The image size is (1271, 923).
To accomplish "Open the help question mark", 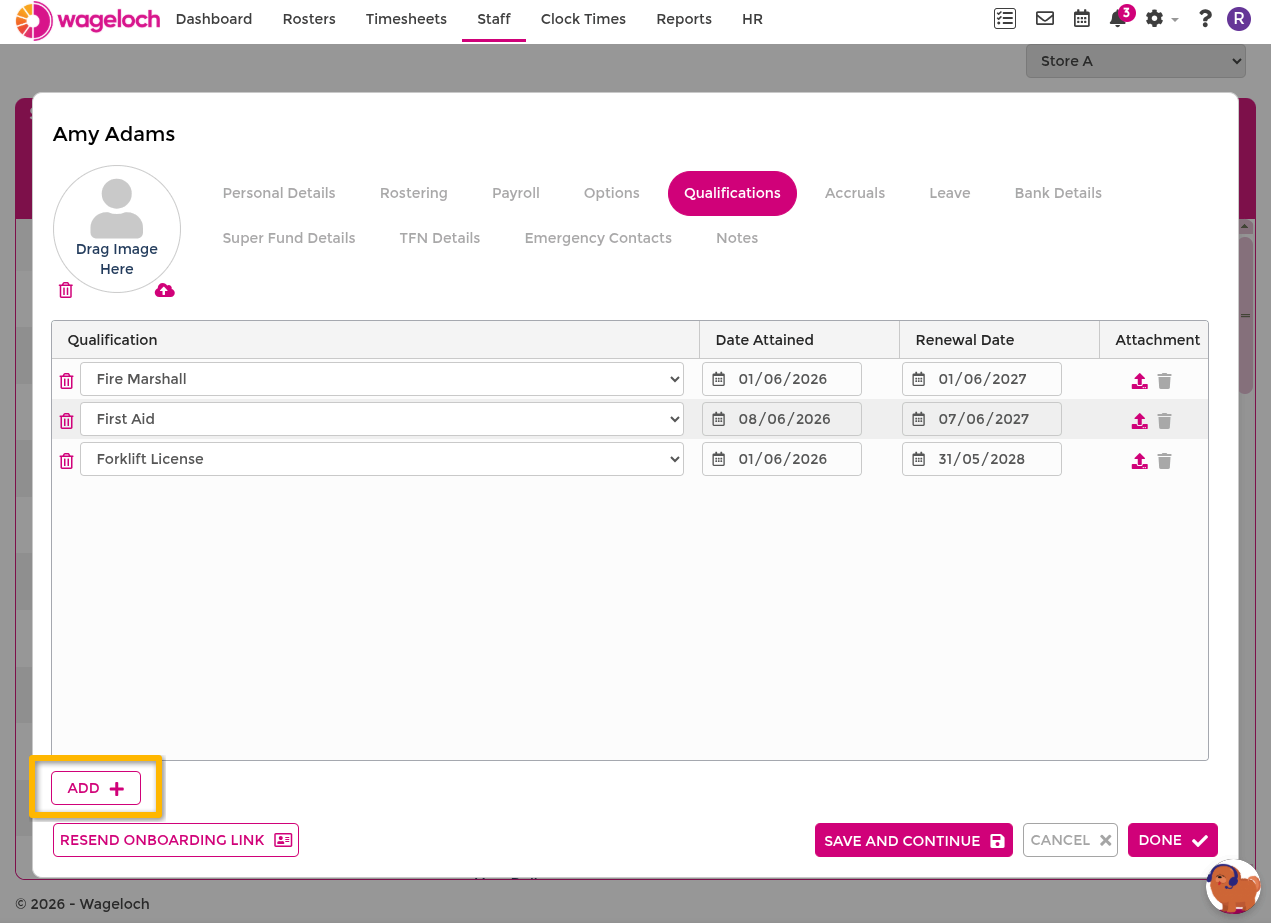I will pos(1205,18).
